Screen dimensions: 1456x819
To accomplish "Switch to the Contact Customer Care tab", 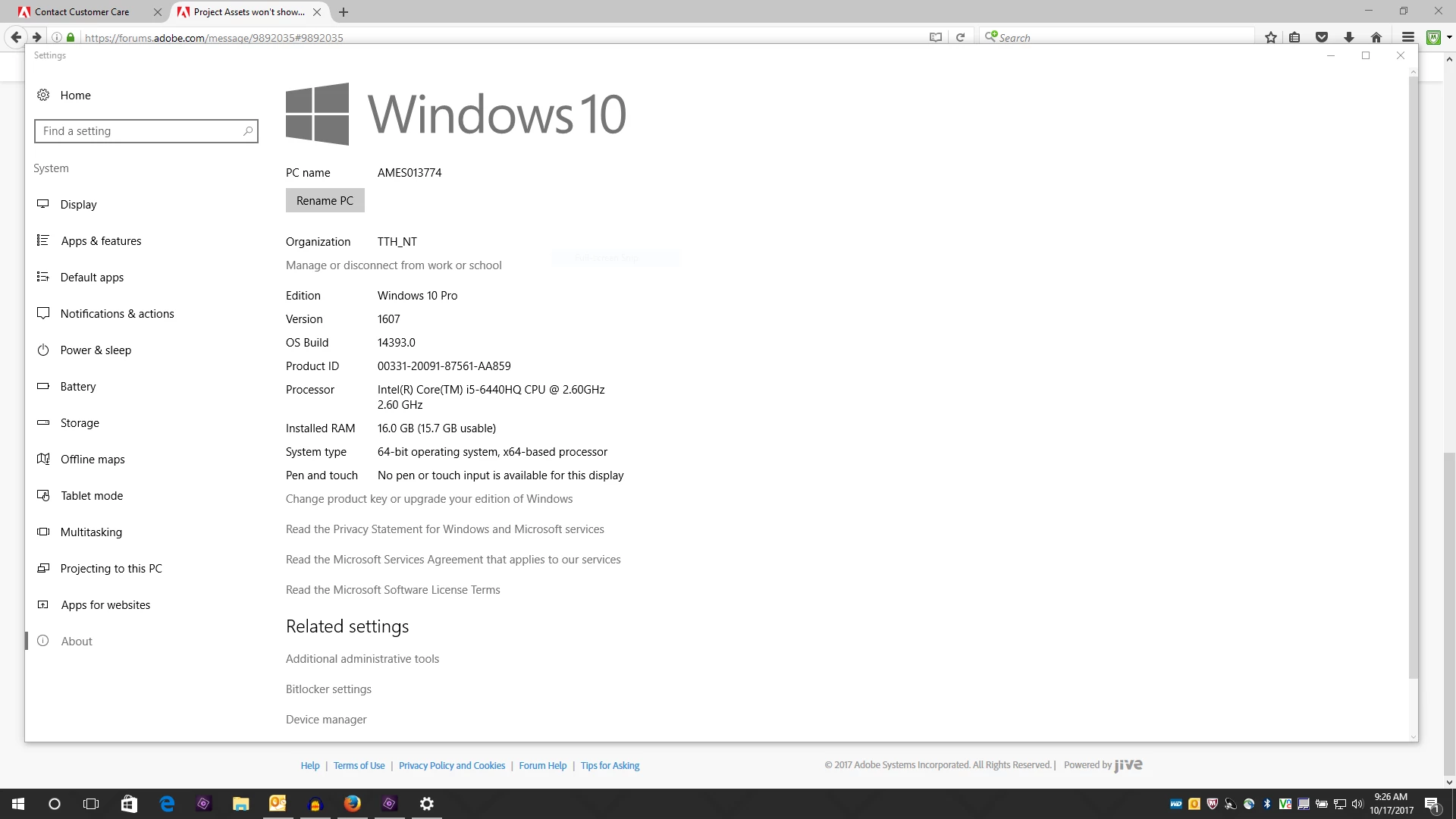I will (82, 12).
